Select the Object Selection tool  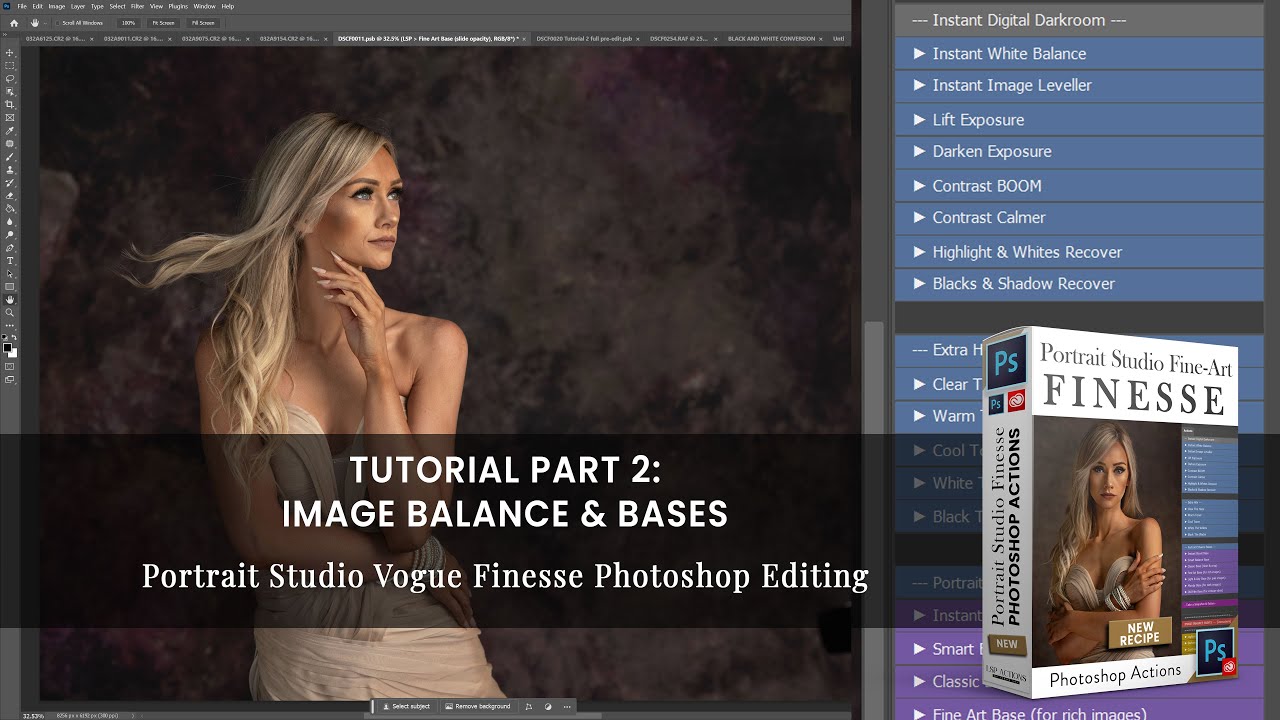[x=10, y=91]
